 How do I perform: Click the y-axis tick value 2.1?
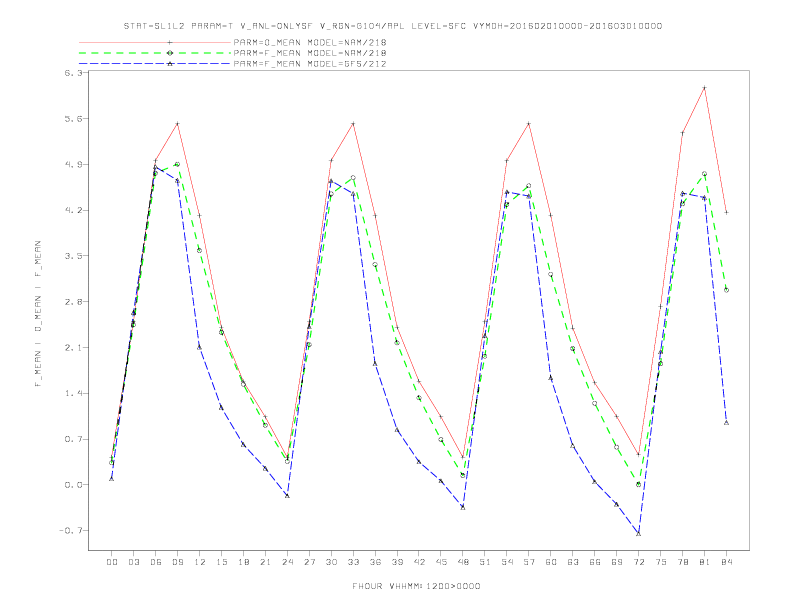pos(72,347)
